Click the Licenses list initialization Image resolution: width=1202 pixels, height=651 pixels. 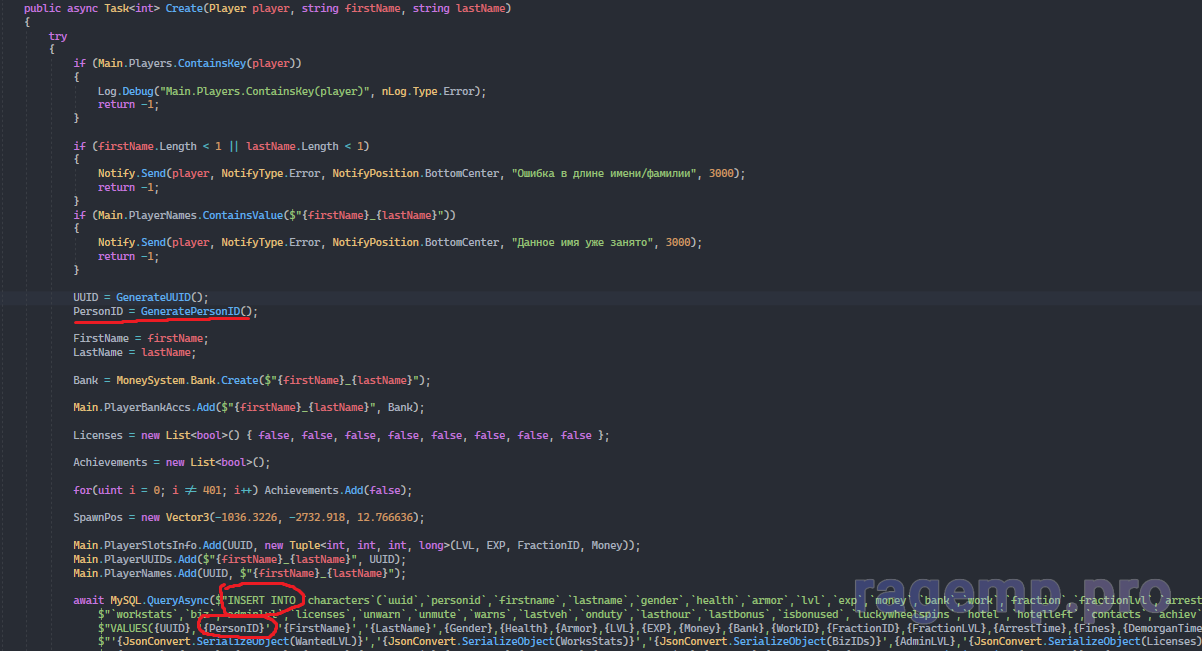[x=340, y=435]
